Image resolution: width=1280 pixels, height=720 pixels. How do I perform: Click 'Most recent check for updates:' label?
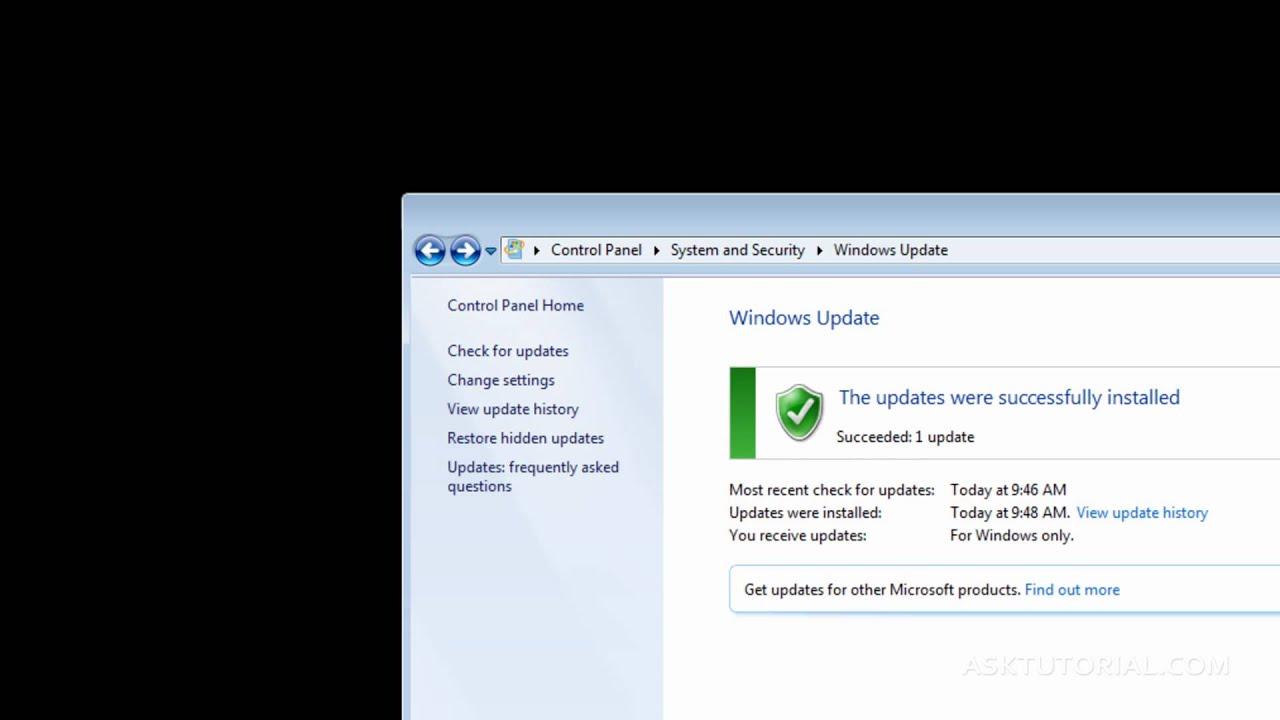pyautogui.click(x=832, y=490)
